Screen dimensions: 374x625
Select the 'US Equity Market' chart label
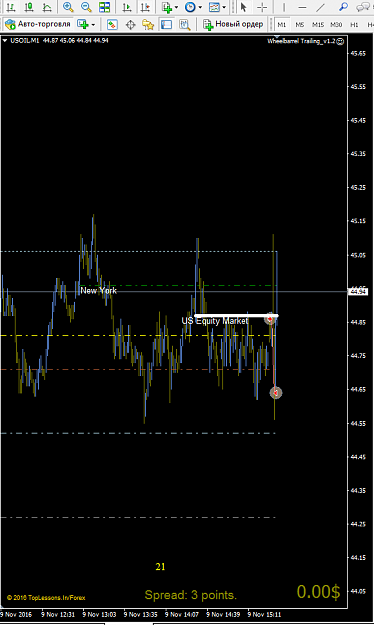[x=215, y=321]
